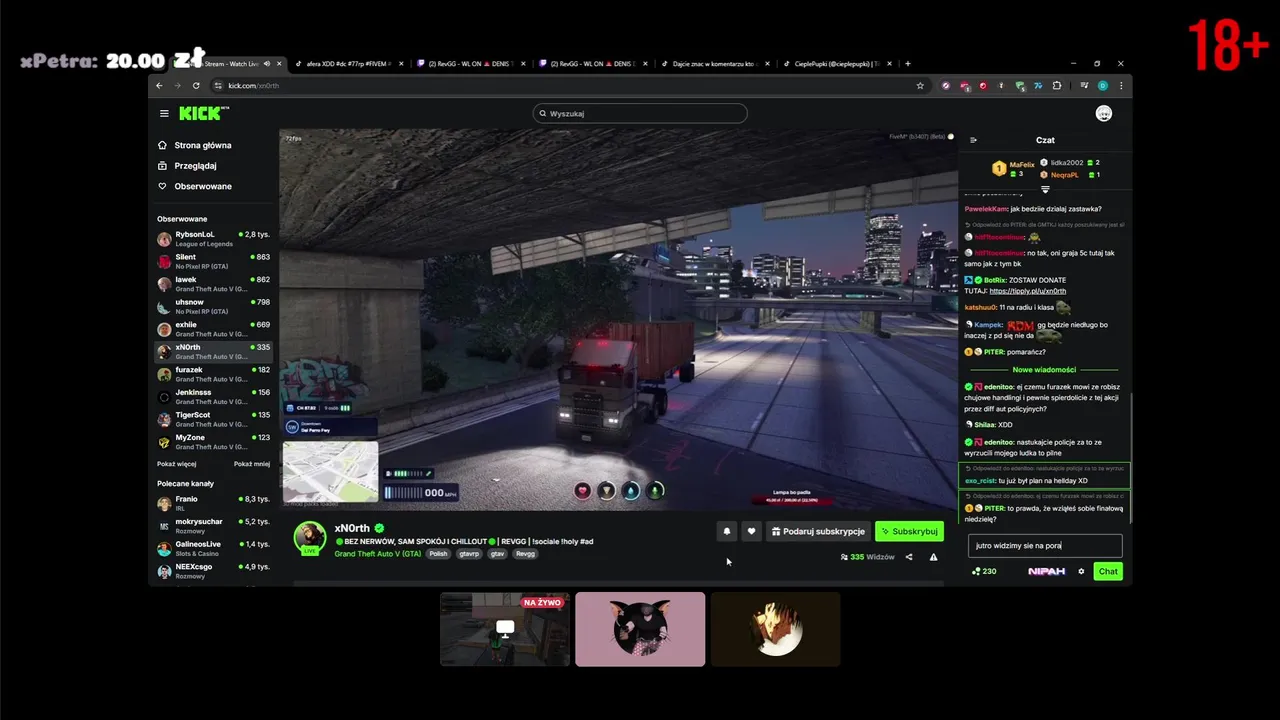Open mokrysuchar recommended channel
Viewport: 1280px width, 720px height.
coord(213,525)
